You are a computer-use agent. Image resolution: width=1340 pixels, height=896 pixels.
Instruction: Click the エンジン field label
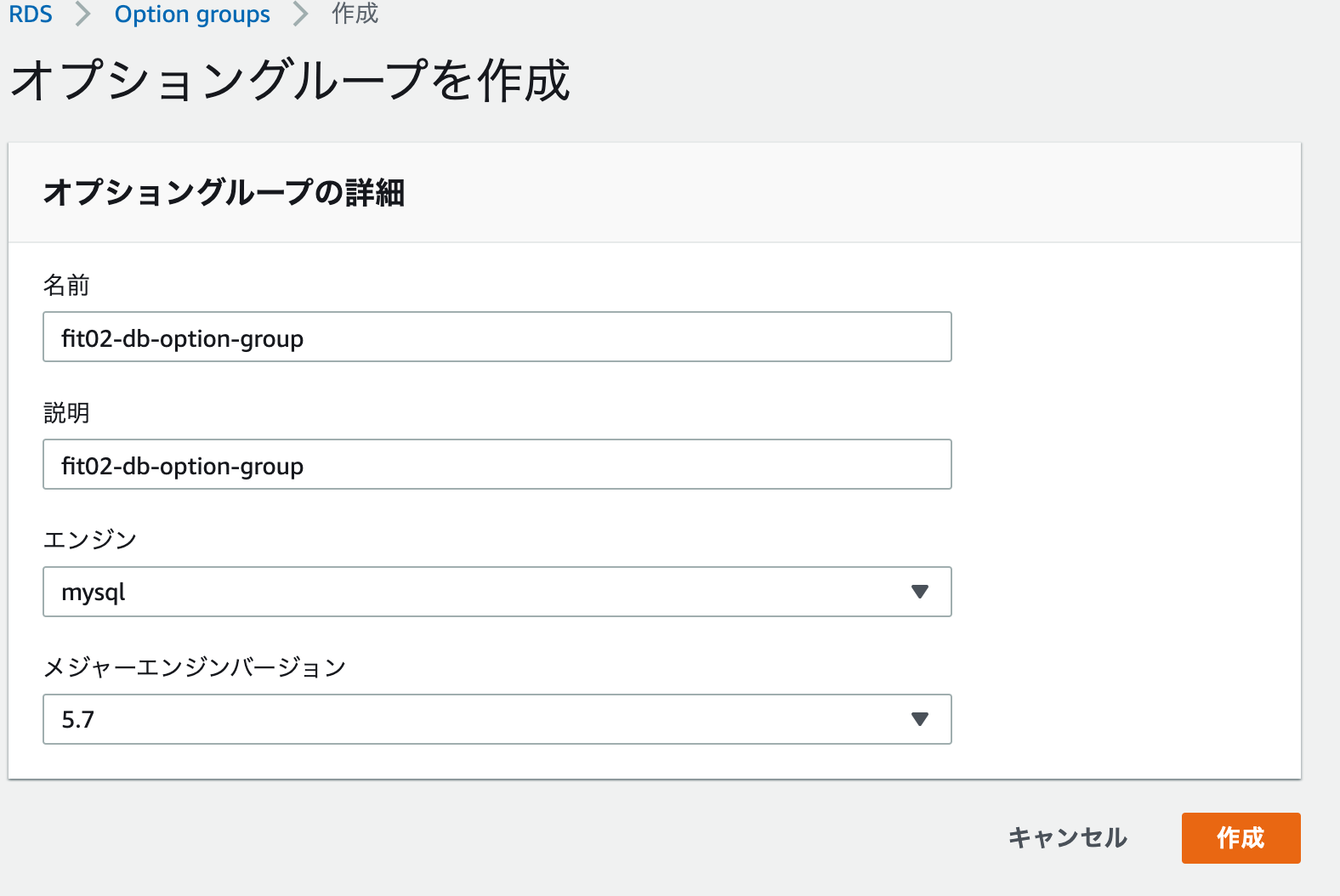click(x=90, y=540)
